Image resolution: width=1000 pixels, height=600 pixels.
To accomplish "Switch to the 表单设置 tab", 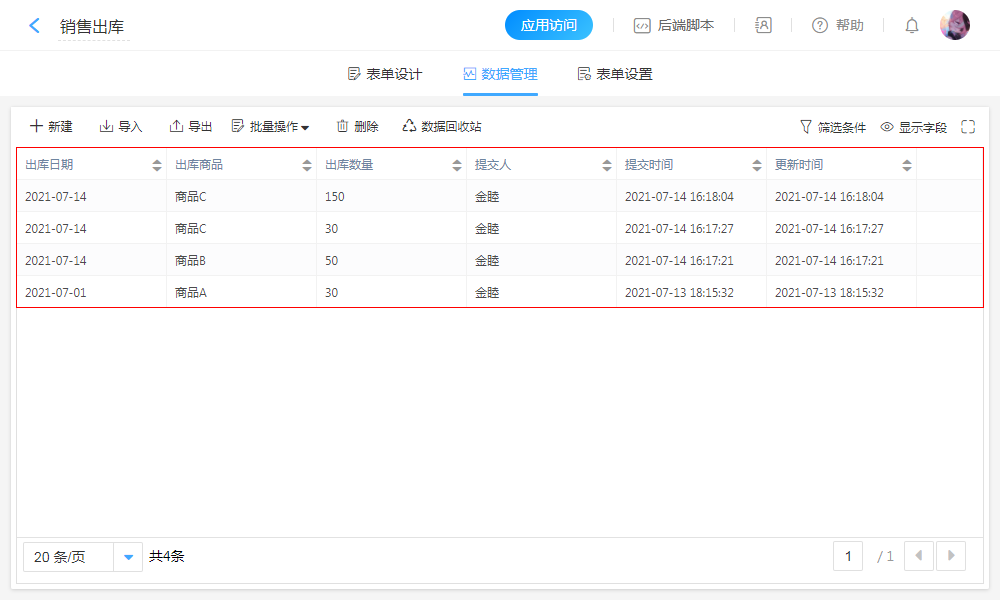I will point(615,74).
